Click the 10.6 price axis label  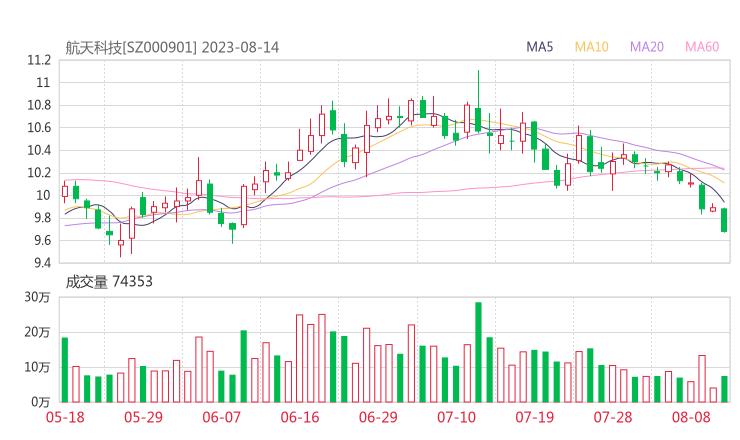39,128
